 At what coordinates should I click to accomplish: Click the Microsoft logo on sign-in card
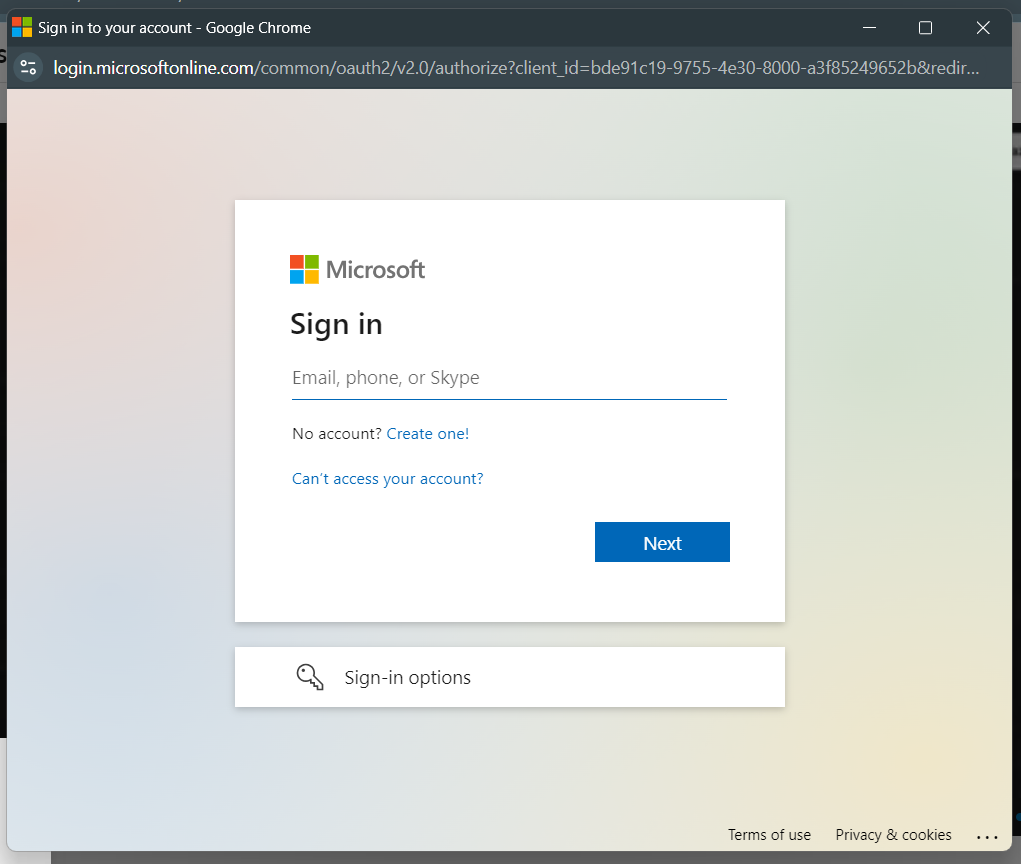point(357,270)
